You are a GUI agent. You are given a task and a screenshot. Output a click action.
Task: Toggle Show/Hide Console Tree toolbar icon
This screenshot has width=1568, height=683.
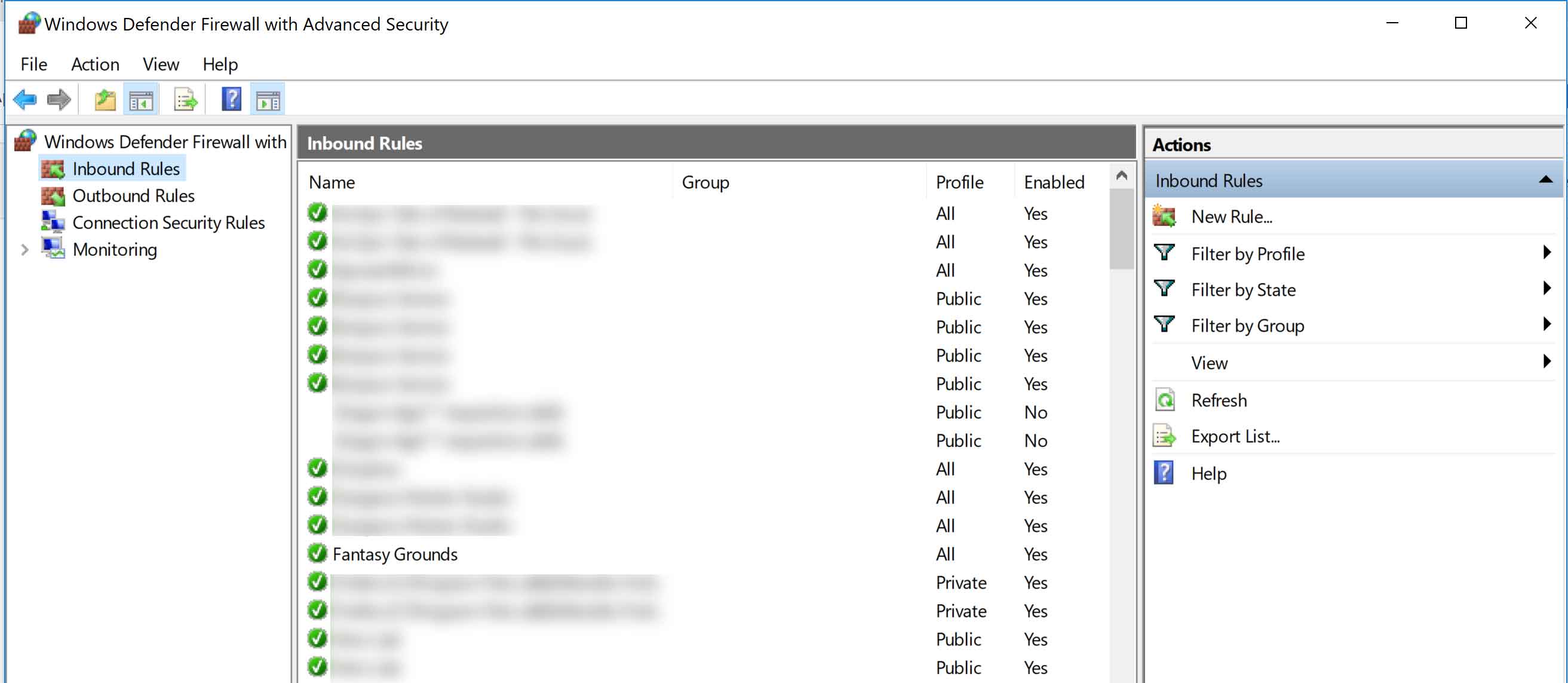(141, 99)
